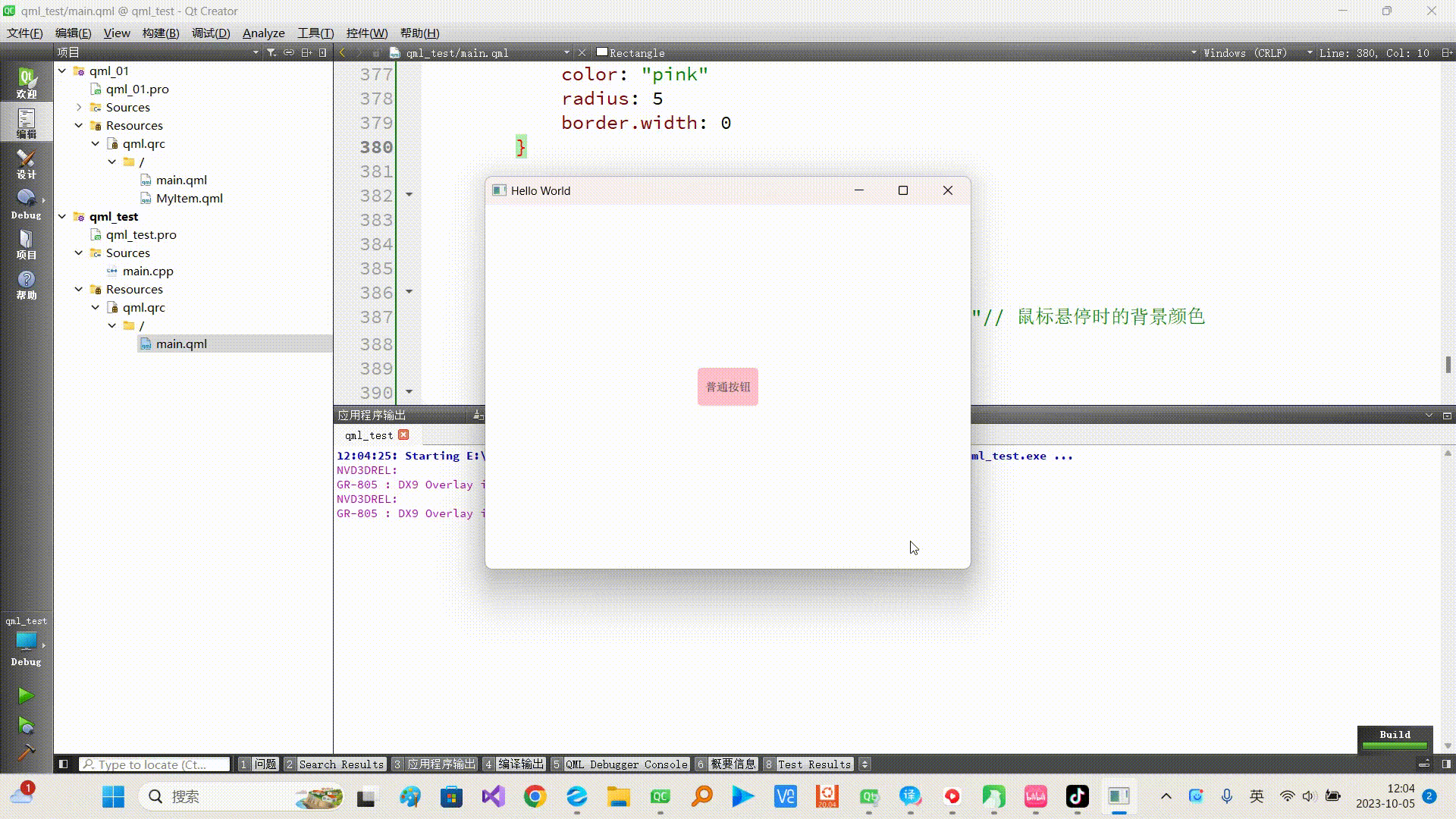The height and width of the screenshot is (819, 1456).
Task: Click the pink 普通按钮 button
Action: coord(727,387)
